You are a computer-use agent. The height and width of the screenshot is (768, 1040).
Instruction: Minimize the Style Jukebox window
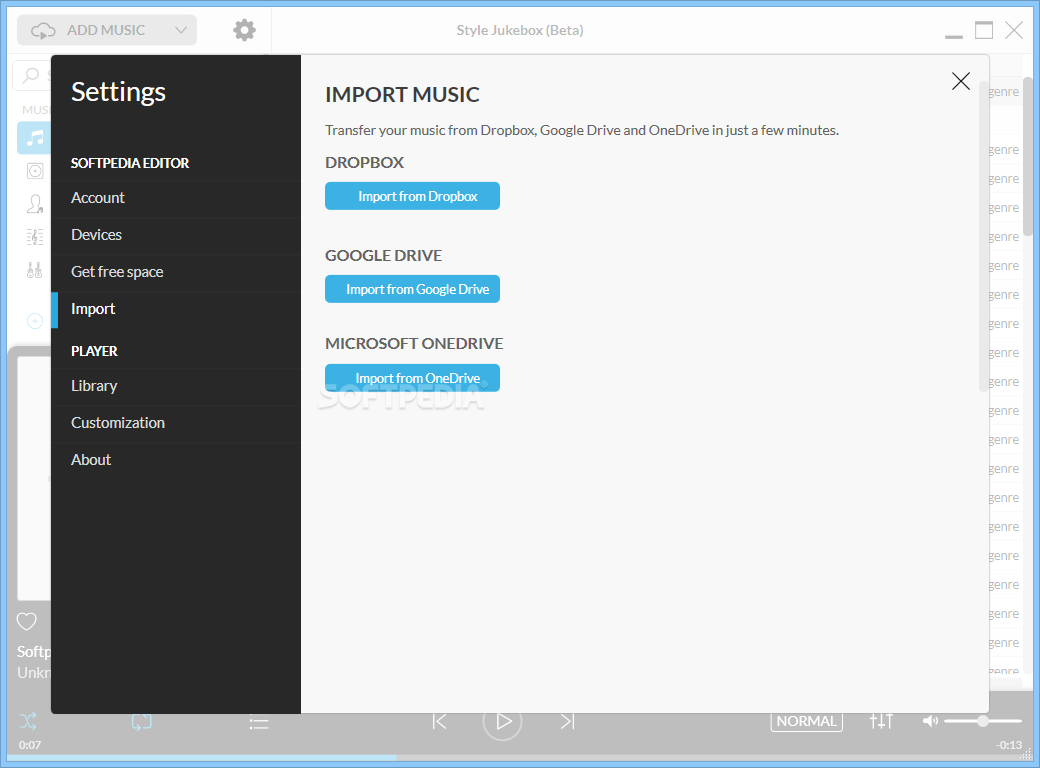pyautogui.click(x=954, y=35)
